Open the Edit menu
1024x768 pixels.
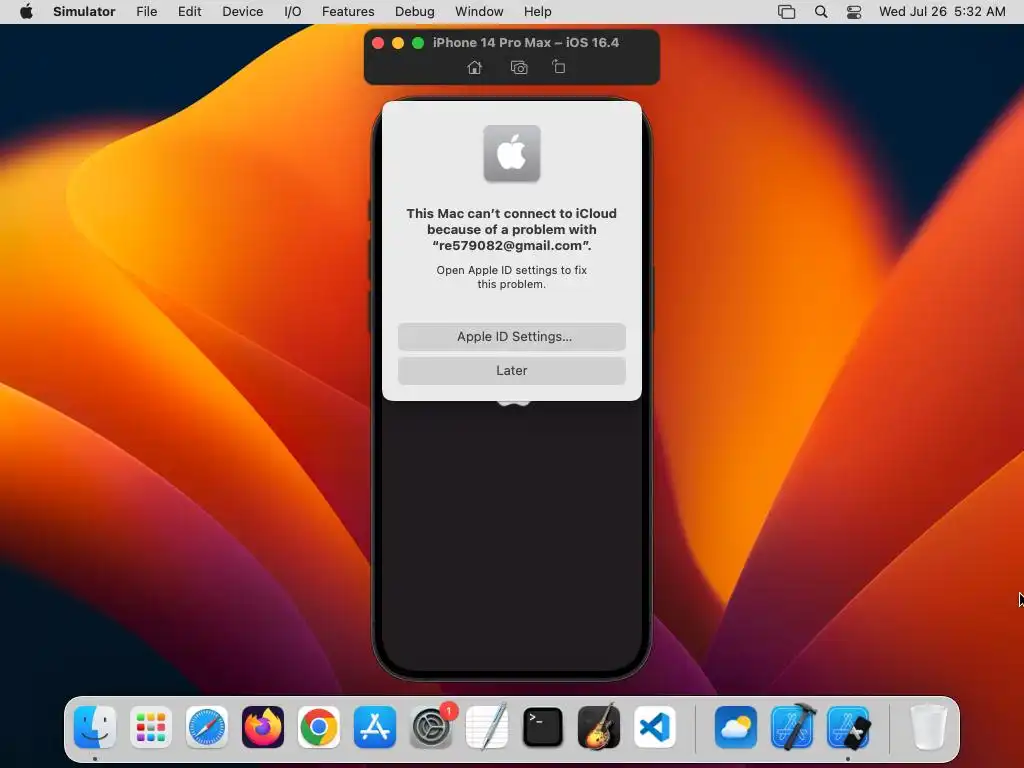click(189, 12)
